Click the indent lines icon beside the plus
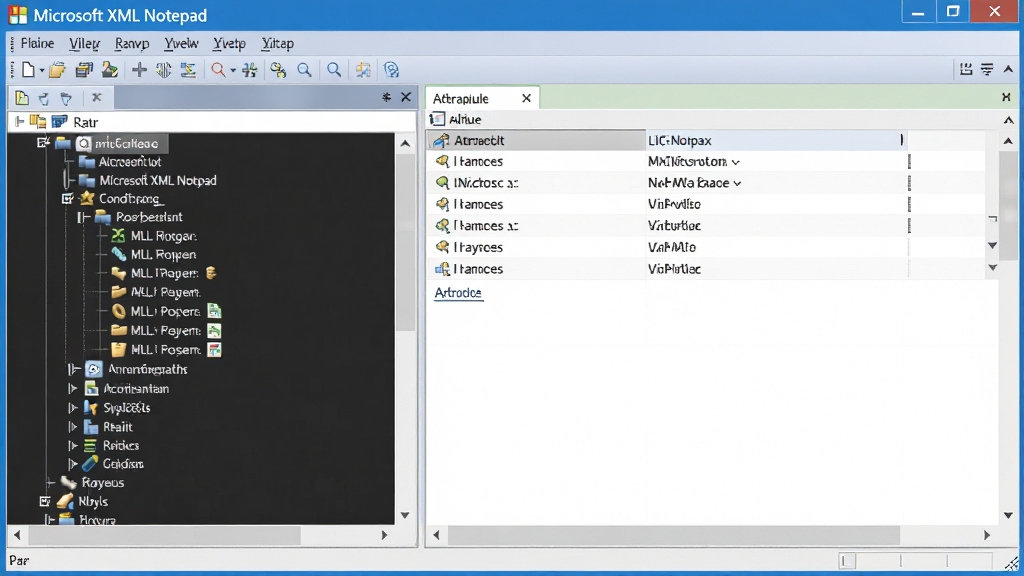Screen dimensions: 1024x576 tap(188, 70)
